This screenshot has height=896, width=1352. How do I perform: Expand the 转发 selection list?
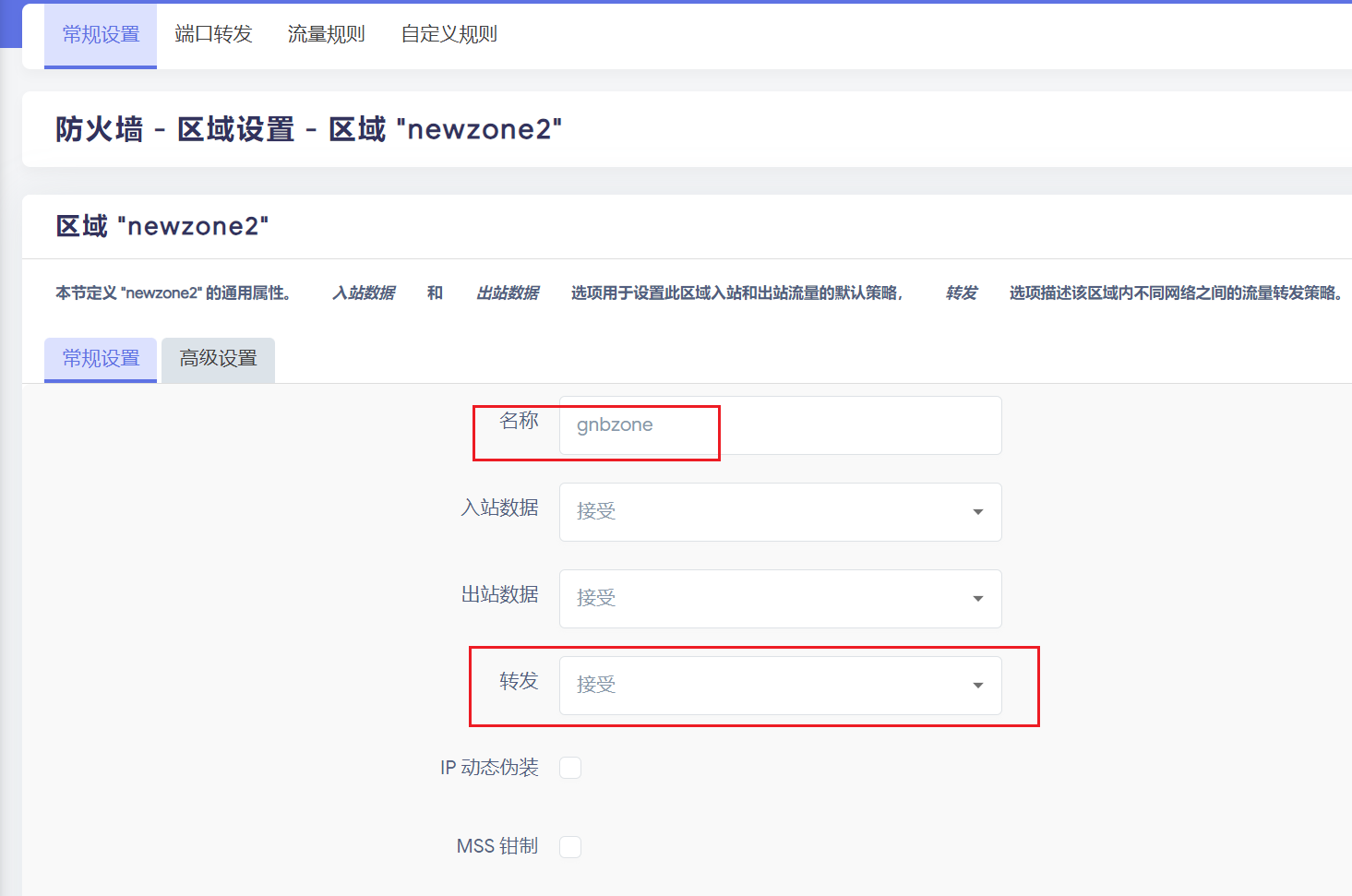[x=780, y=685]
